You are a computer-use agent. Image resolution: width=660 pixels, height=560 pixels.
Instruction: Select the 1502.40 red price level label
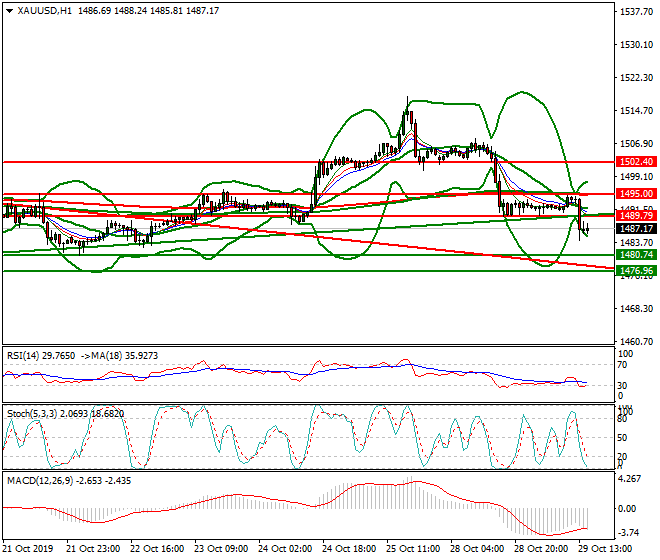[636, 162]
